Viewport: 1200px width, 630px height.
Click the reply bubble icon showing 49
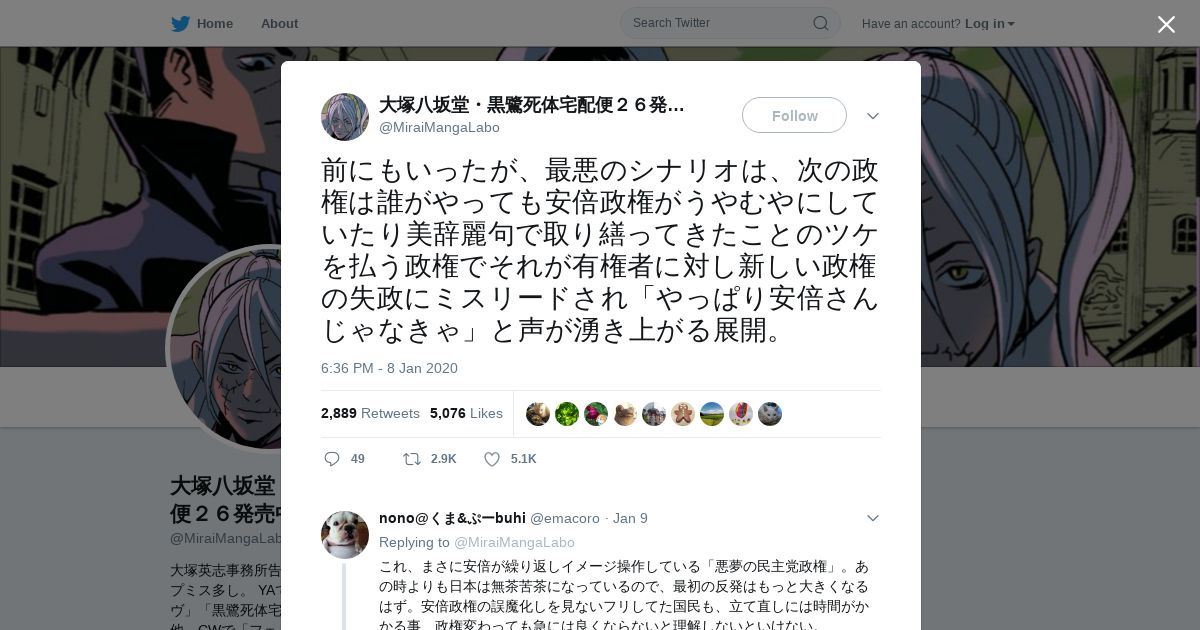[332, 459]
